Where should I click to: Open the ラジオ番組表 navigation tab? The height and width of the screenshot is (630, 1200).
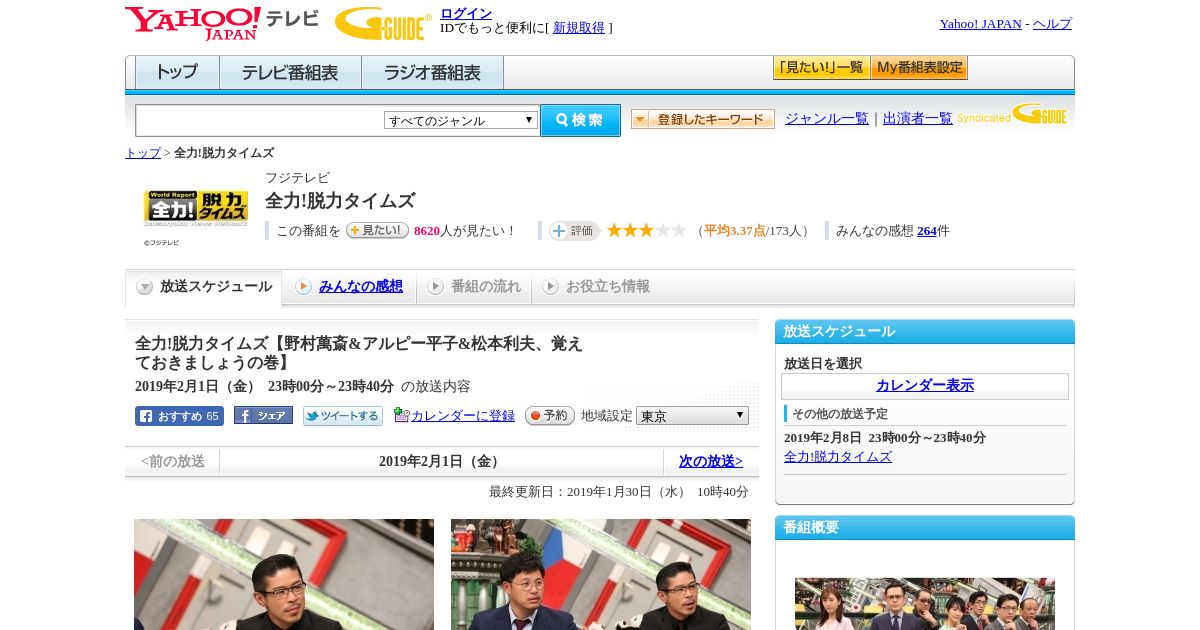click(x=432, y=73)
